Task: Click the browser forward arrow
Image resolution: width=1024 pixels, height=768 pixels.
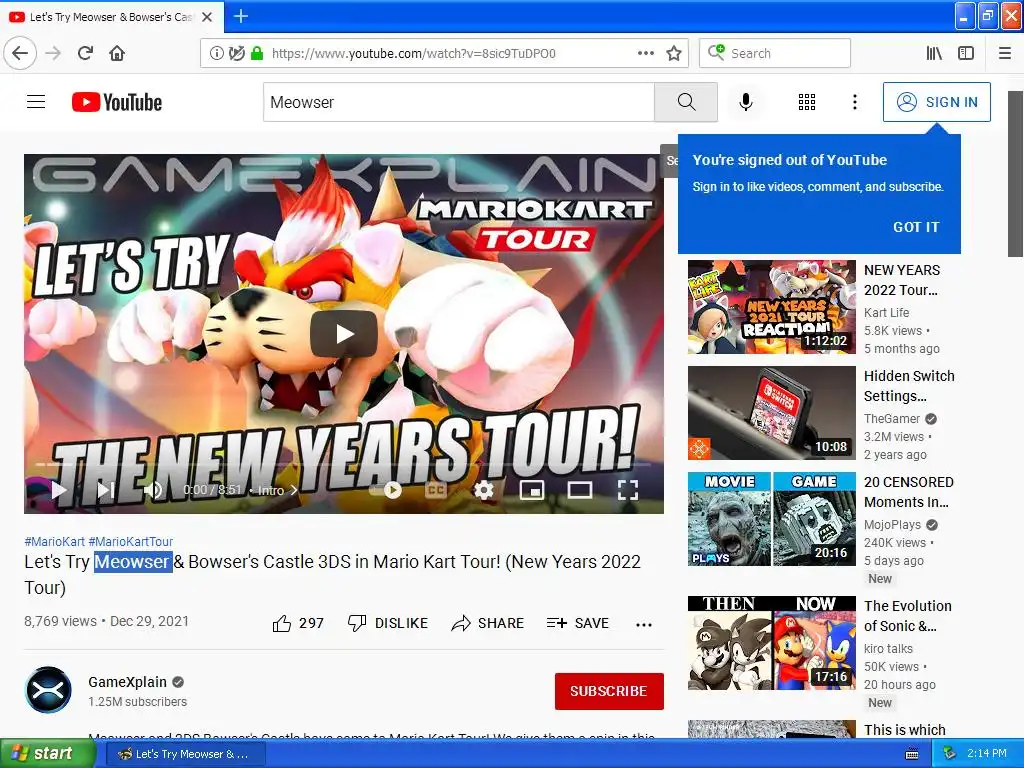Action: 54,53
